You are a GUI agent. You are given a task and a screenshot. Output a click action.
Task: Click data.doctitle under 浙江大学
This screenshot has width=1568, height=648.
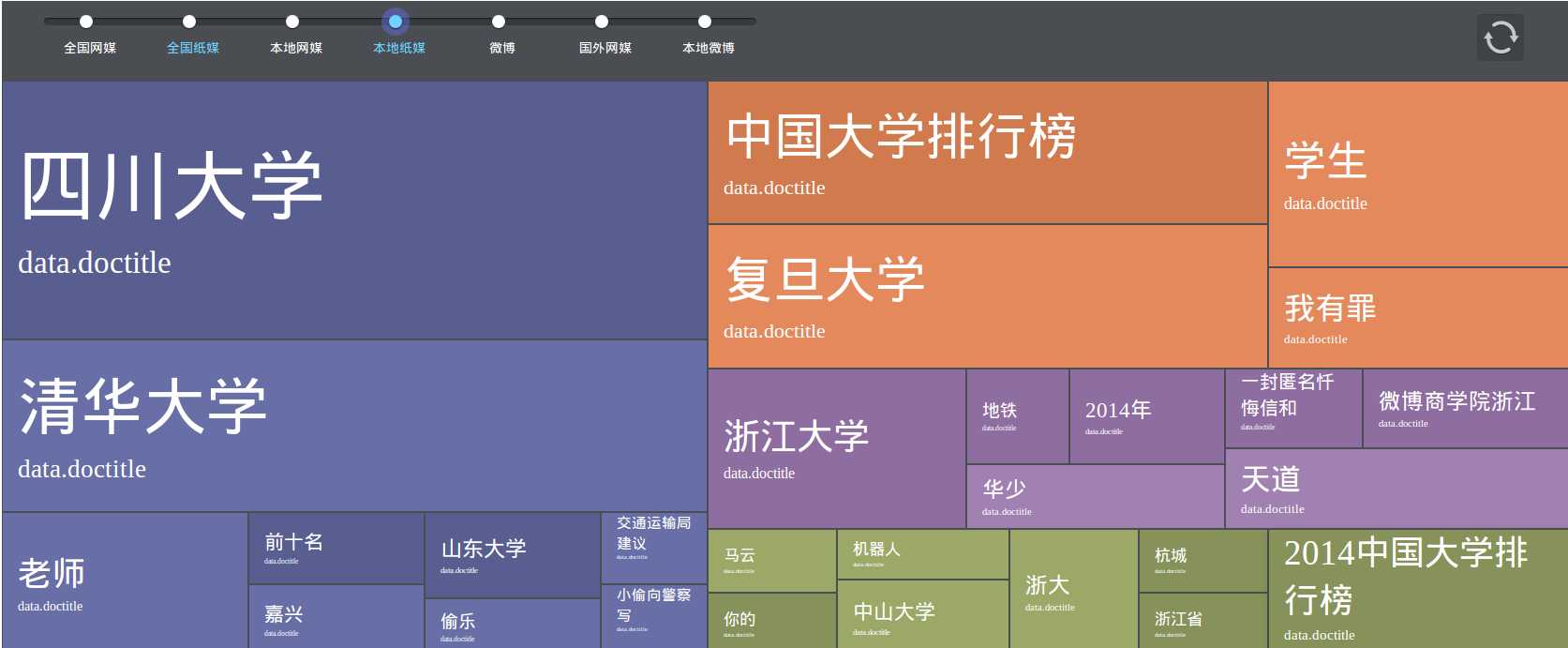click(x=759, y=474)
